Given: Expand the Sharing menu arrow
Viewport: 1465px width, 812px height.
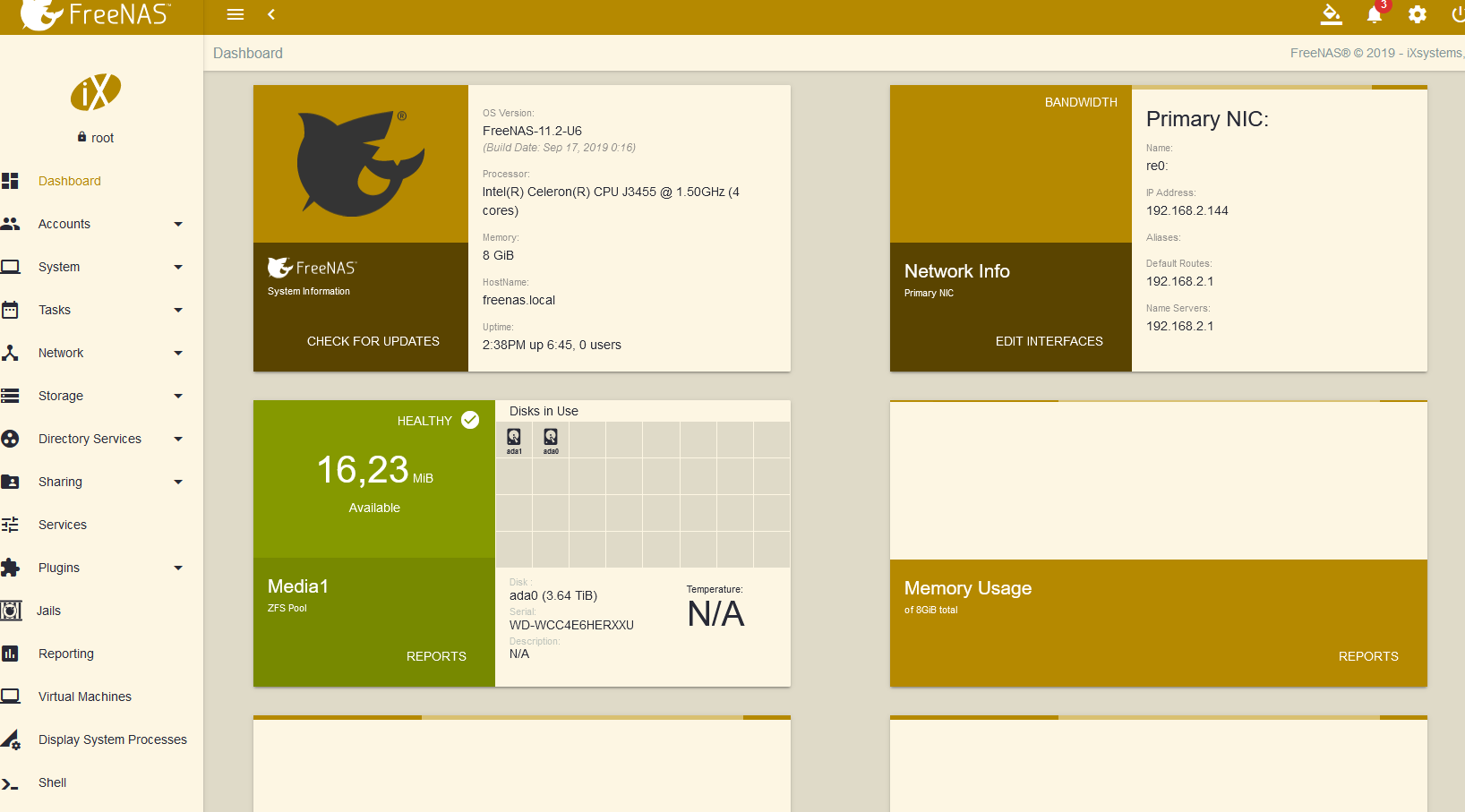Looking at the screenshot, I should (178, 482).
